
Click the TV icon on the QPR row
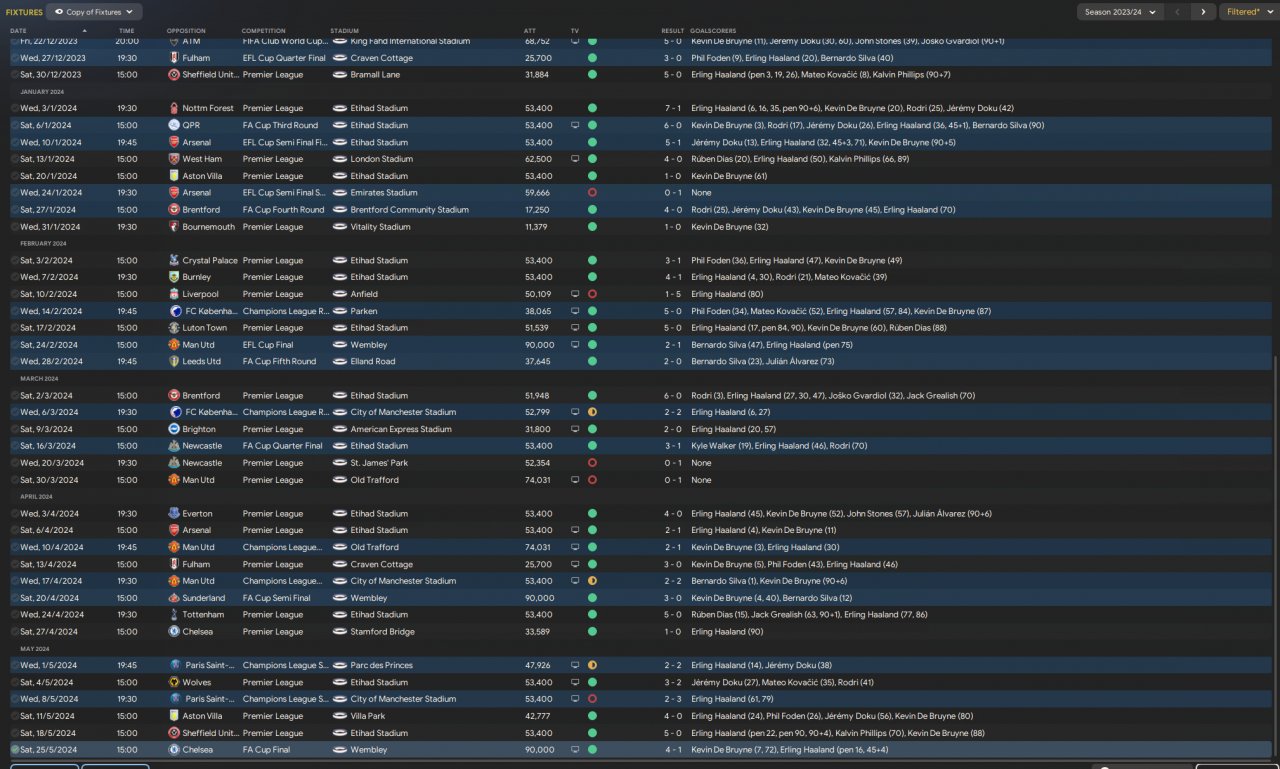click(x=575, y=125)
